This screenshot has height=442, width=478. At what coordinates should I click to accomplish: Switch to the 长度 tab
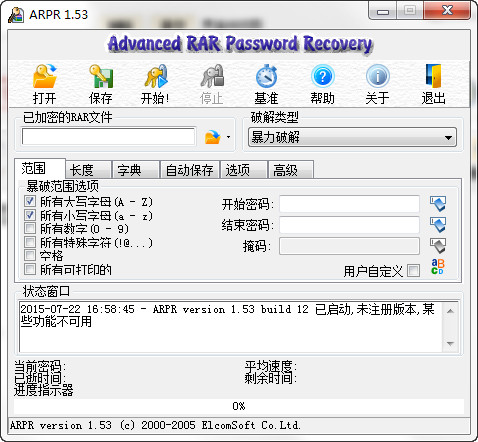[x=88, y=170]
